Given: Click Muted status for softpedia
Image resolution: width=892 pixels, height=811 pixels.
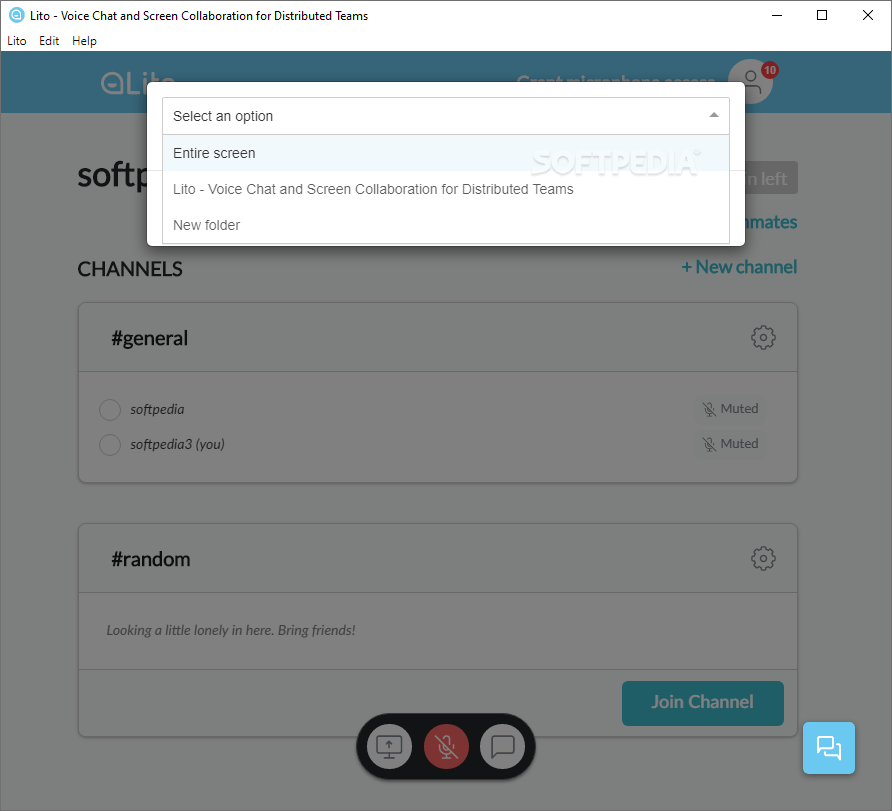Looking at the screenshot, I should click(730, 409).
